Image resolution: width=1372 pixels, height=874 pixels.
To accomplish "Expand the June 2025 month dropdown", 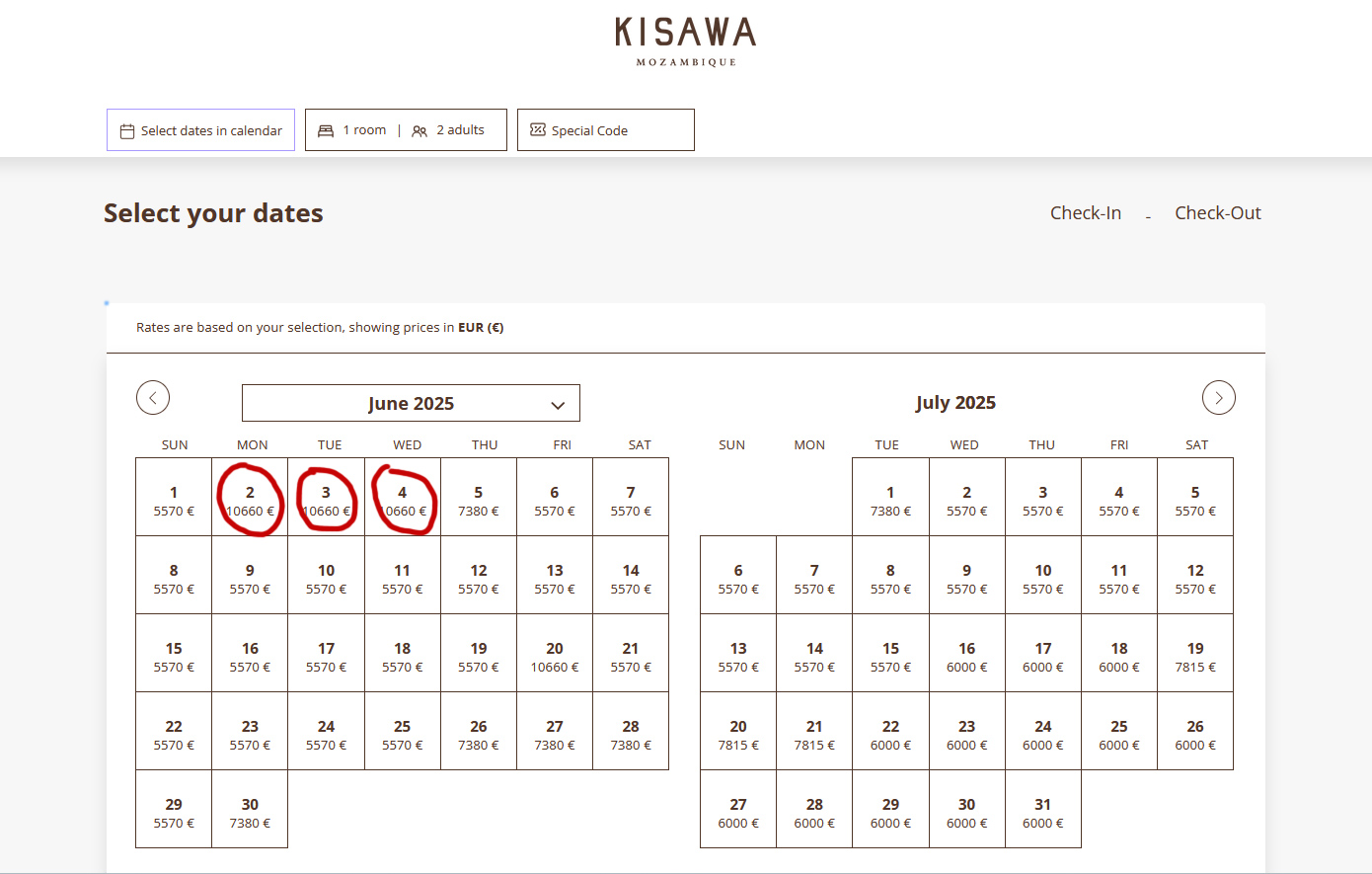I will pos(411,403).
